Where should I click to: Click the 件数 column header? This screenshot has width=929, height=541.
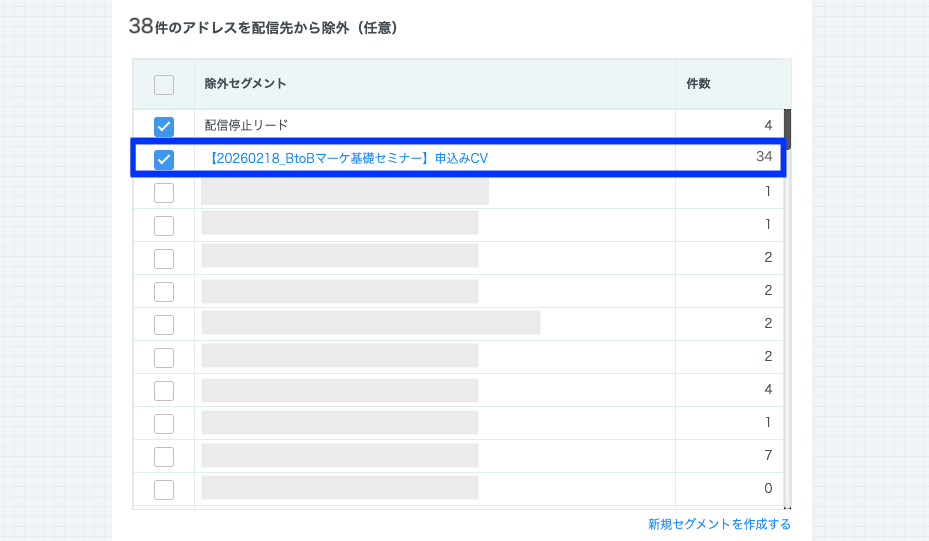click(698, 84)
